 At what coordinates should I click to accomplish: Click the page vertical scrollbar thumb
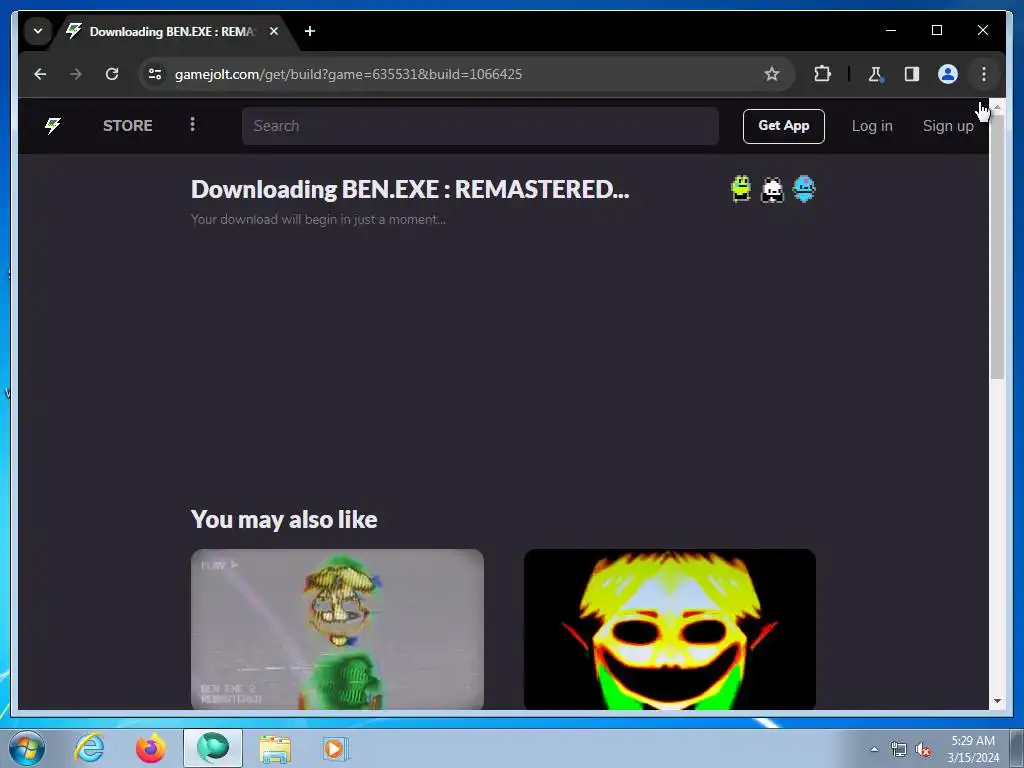tap(997, 247)
